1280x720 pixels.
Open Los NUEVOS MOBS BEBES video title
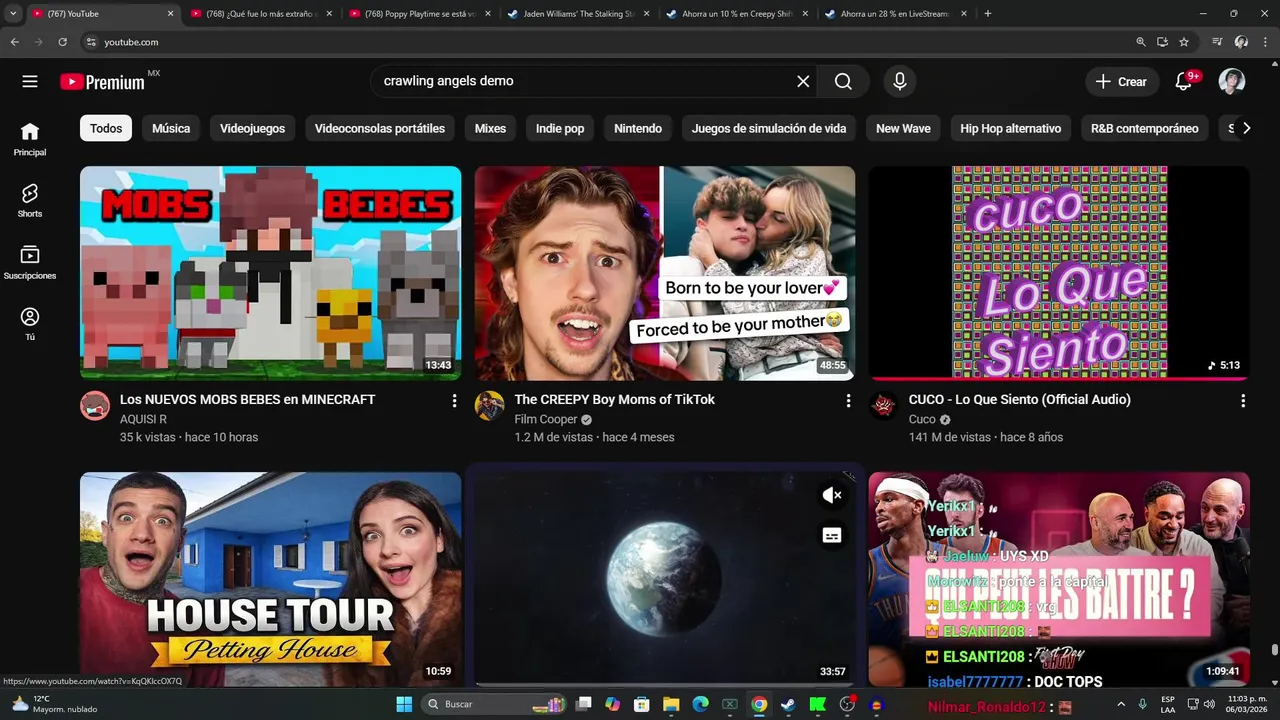(x=247, y=400)
